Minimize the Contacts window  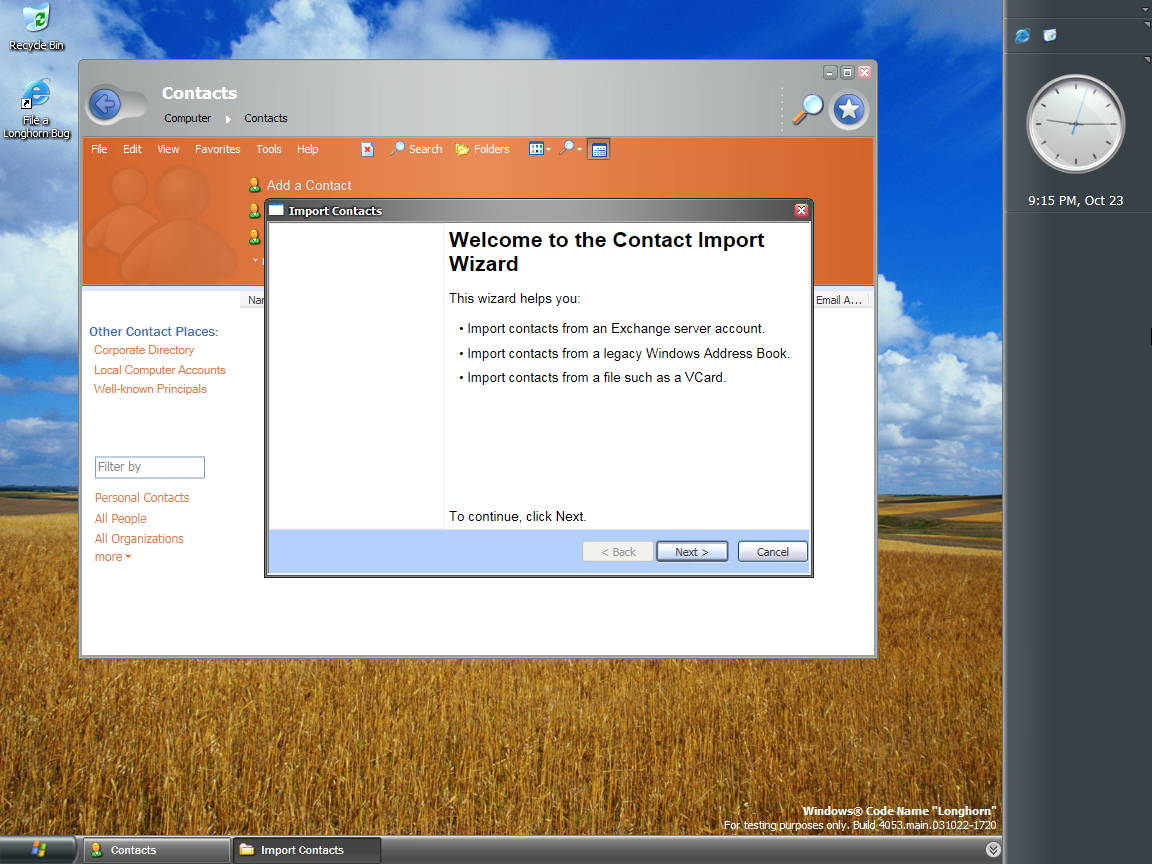point(830,72)
